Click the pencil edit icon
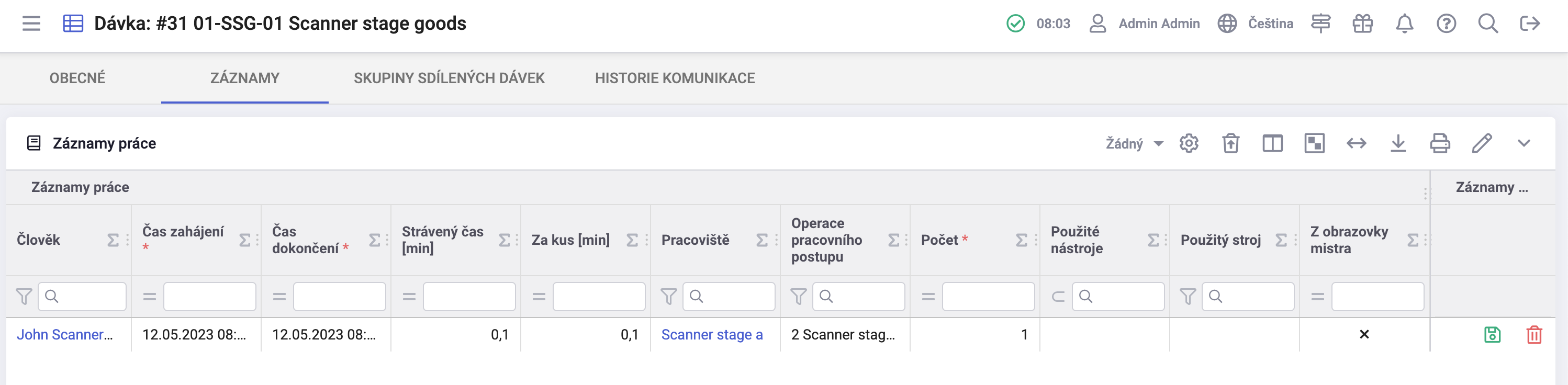This screenshot has height=385, width=1568. [x=1482, y=143]
